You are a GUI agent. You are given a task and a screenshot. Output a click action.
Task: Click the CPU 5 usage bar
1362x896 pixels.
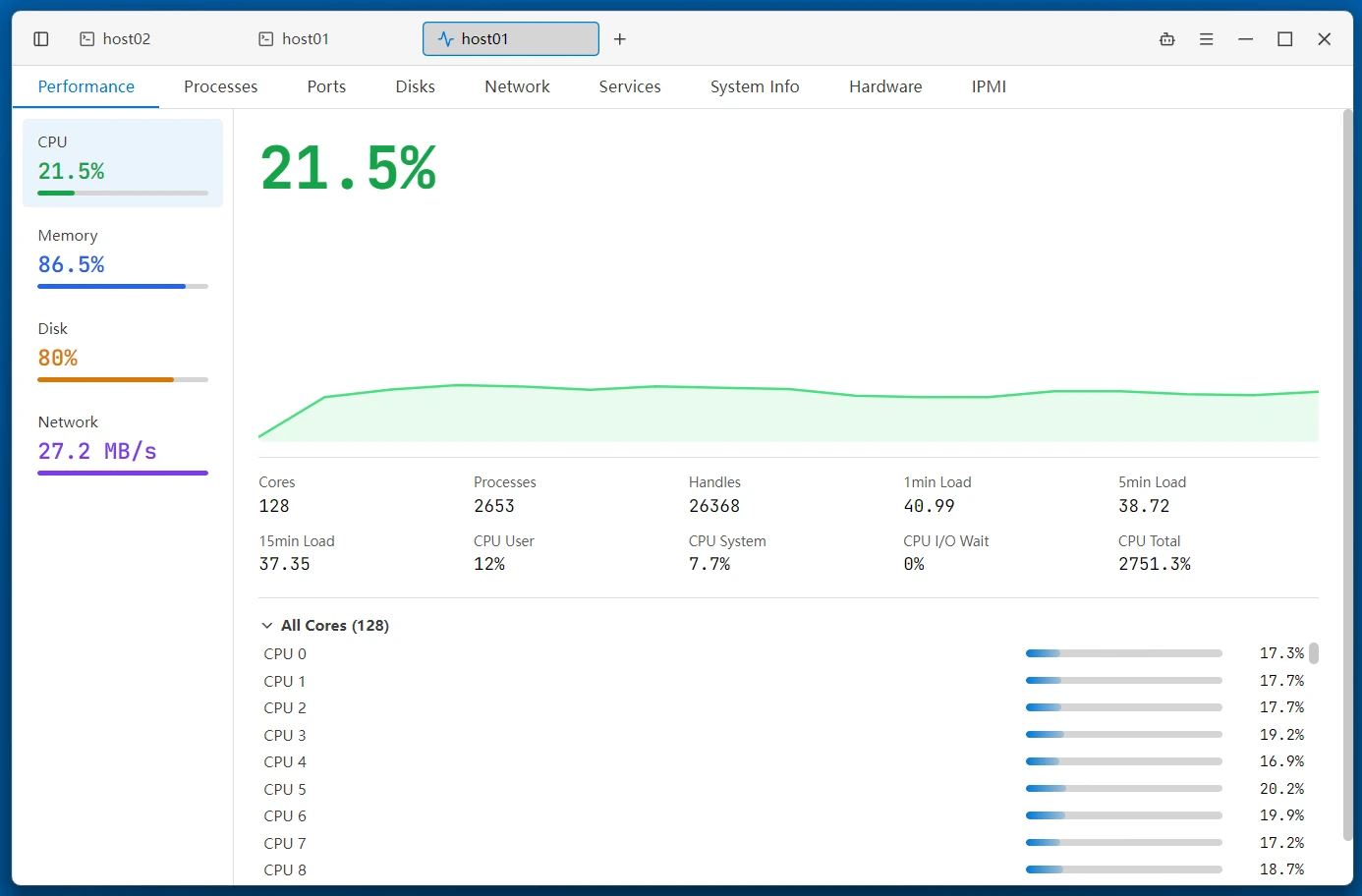pos(1124,789)
